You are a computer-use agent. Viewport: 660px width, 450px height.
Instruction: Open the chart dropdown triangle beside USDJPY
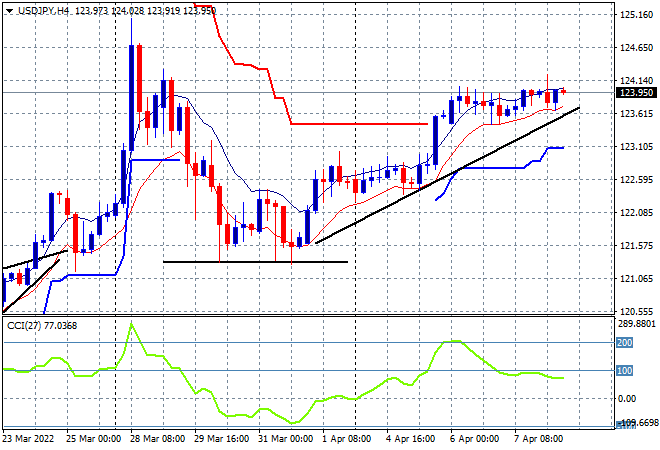coord(9,11)
